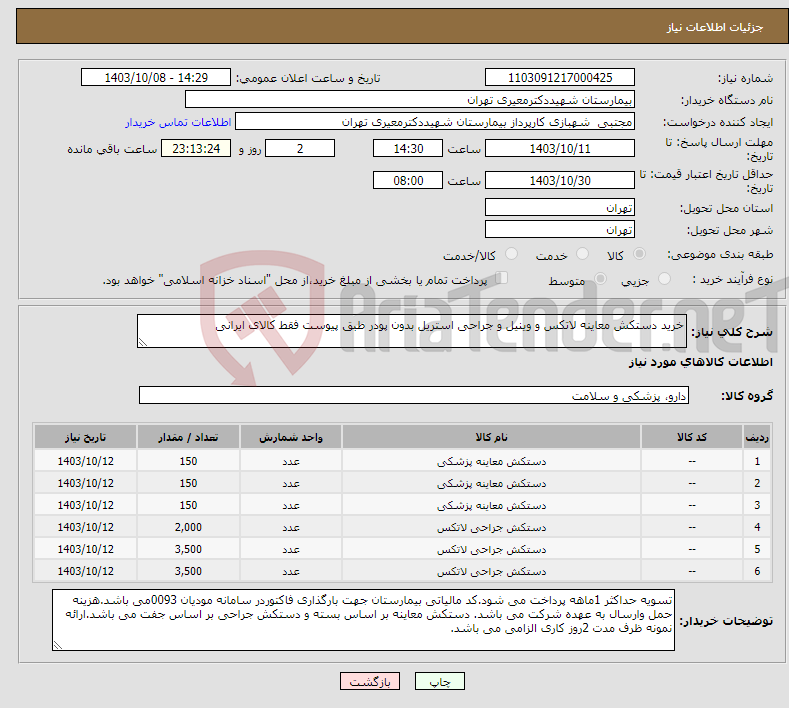Click the شرح کلی نیاز description textarea
Image resolution: width=789 pixels, height=708 pixels.
pyautogui.click(x=412, y=331)
